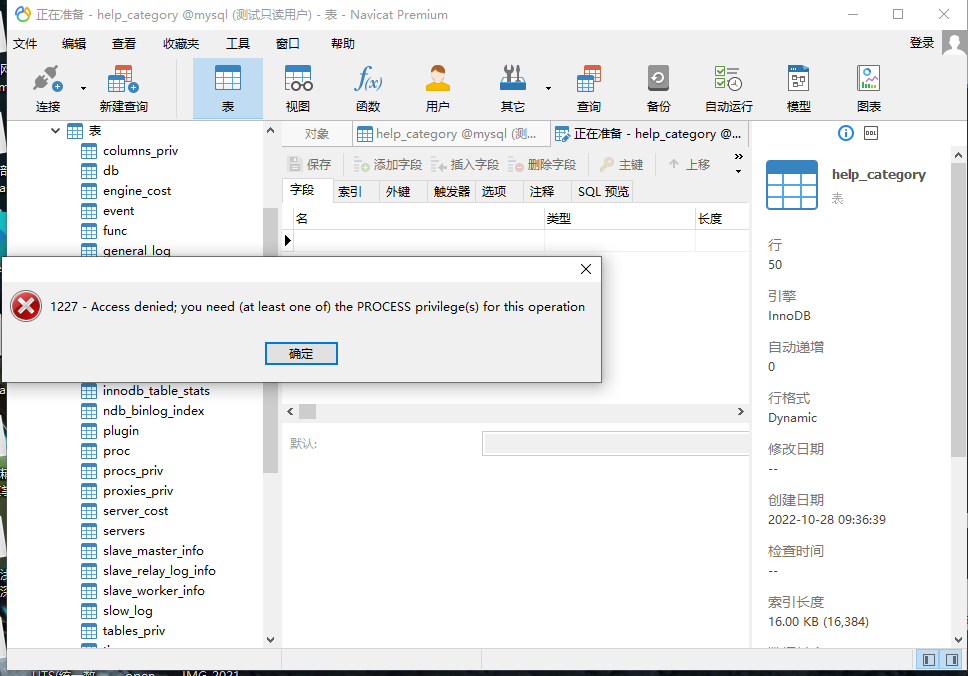Click the 添加字段 button
The height and width of the screenshot is (676, 968).
[388, 164]
